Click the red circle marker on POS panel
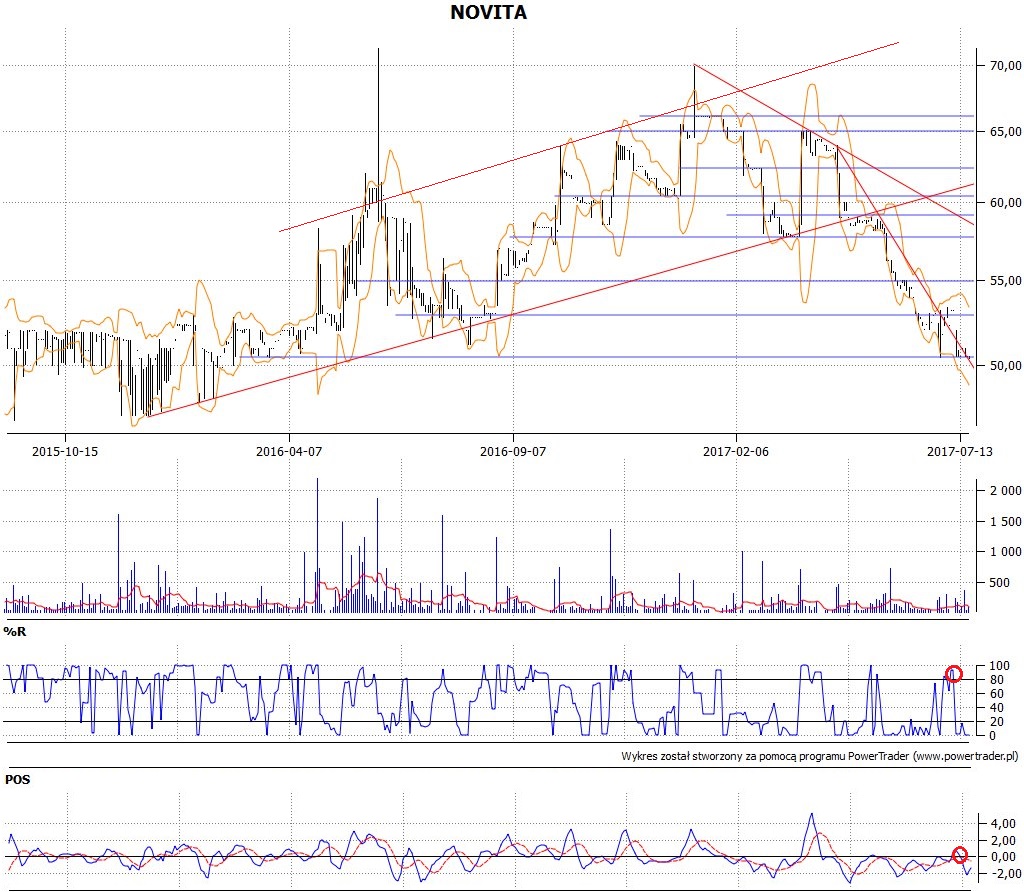This screenshot has width=1024, height=892. [959, 854]
